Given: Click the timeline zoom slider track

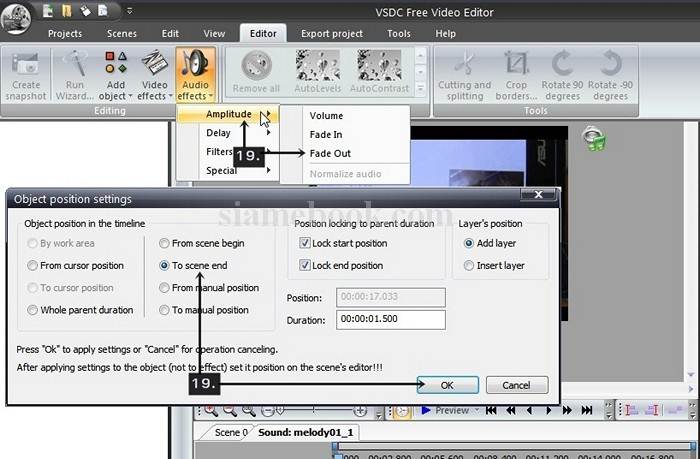Looking at the screenshot, I should point(315,410).
